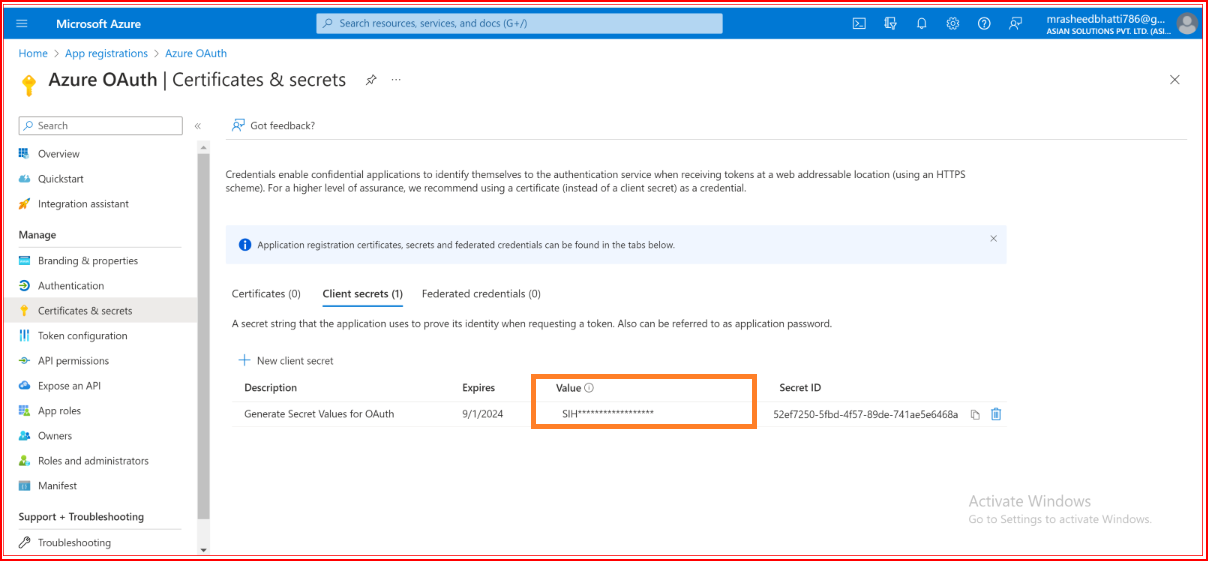Click the Roles and administrators icon
The image size is (1208, 561).
[25, 461]
